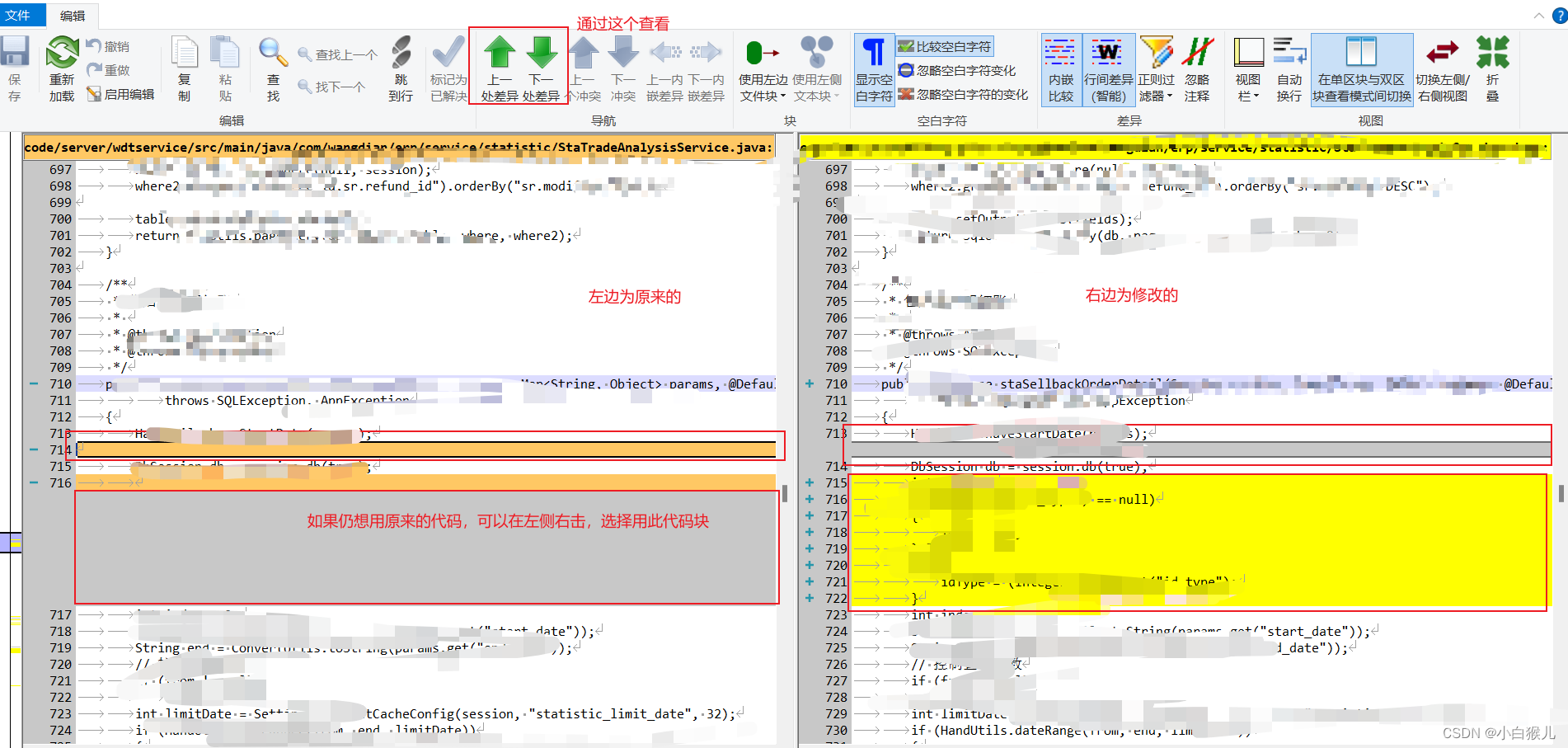The image size is (1568, 748).
Task: Click the left pane vertical scrollbar thumb
Action: (784, 493)
